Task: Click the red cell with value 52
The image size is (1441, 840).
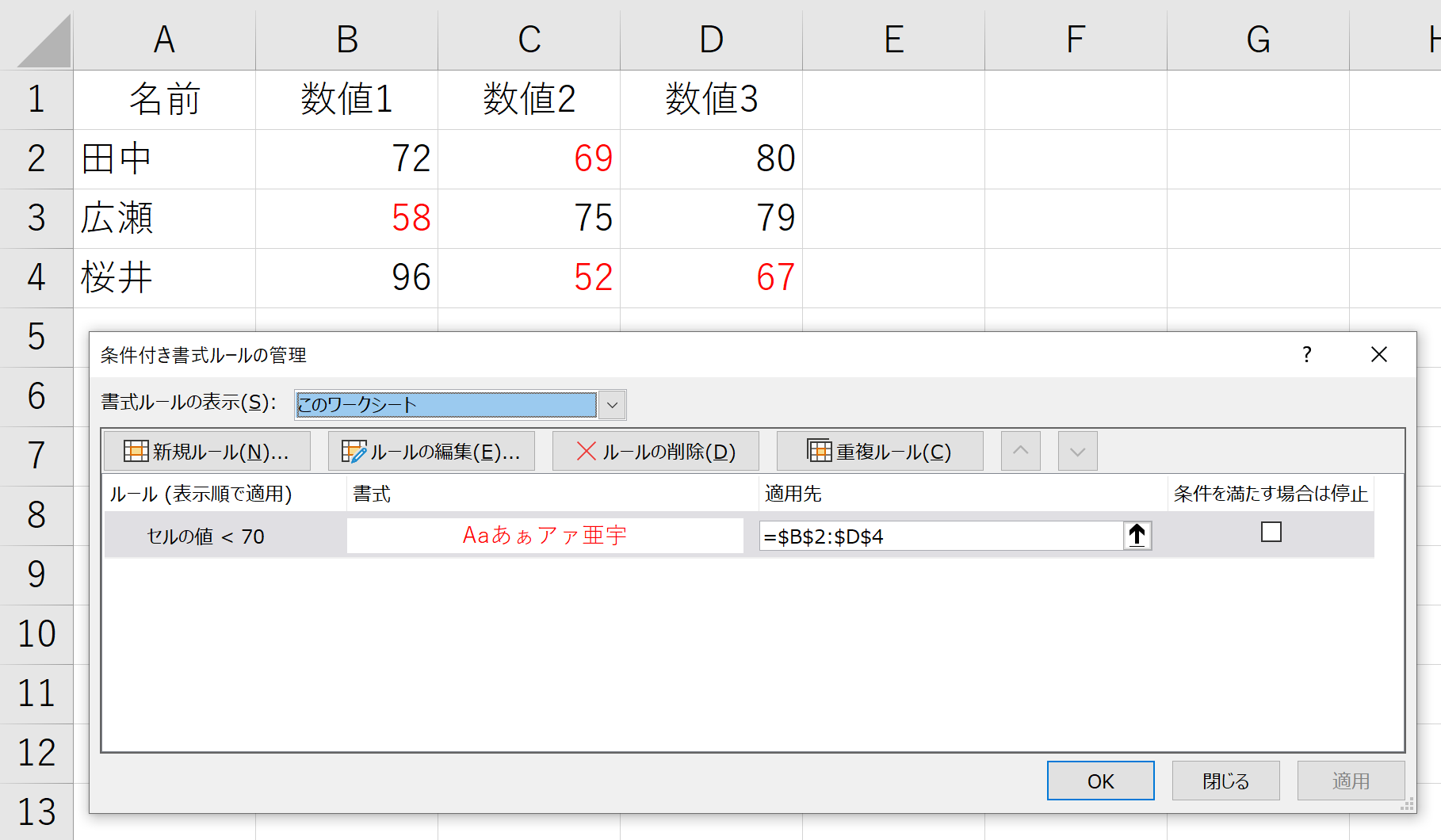Action: click(x=529, y=278)
